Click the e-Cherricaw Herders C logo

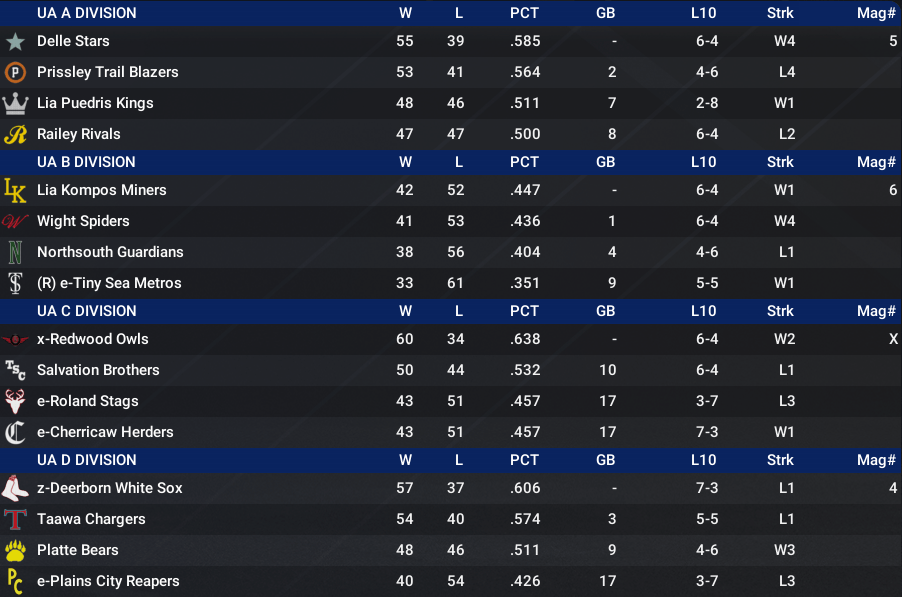[15, 433]
